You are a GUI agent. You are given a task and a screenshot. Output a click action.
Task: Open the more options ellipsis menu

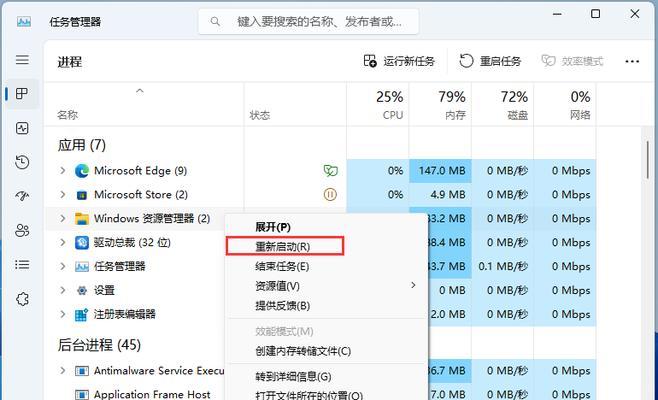pyautogui.click(x=632, y=61)
